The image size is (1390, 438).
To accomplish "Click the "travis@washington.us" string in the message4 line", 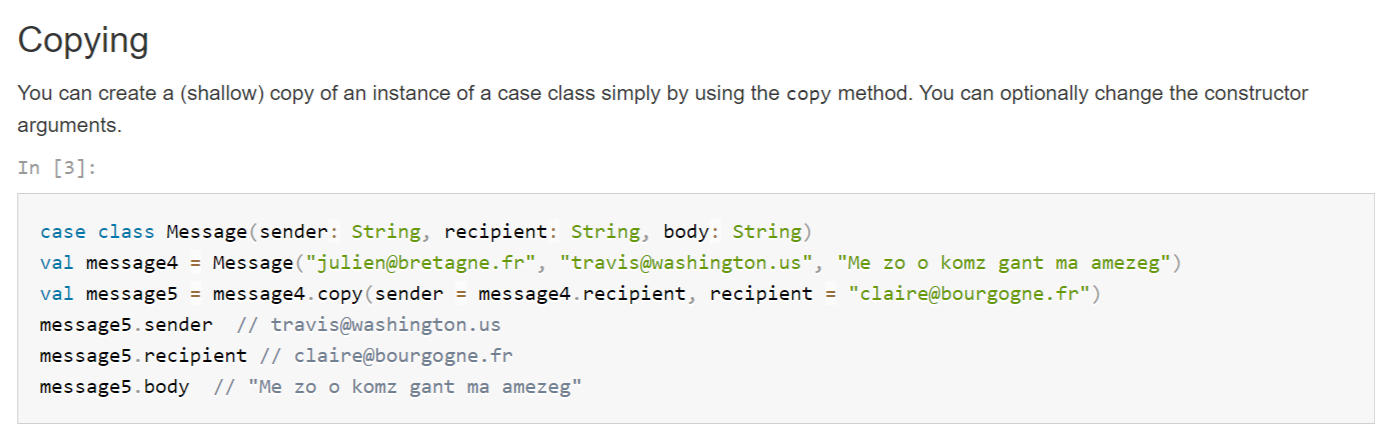I will 687,264.
